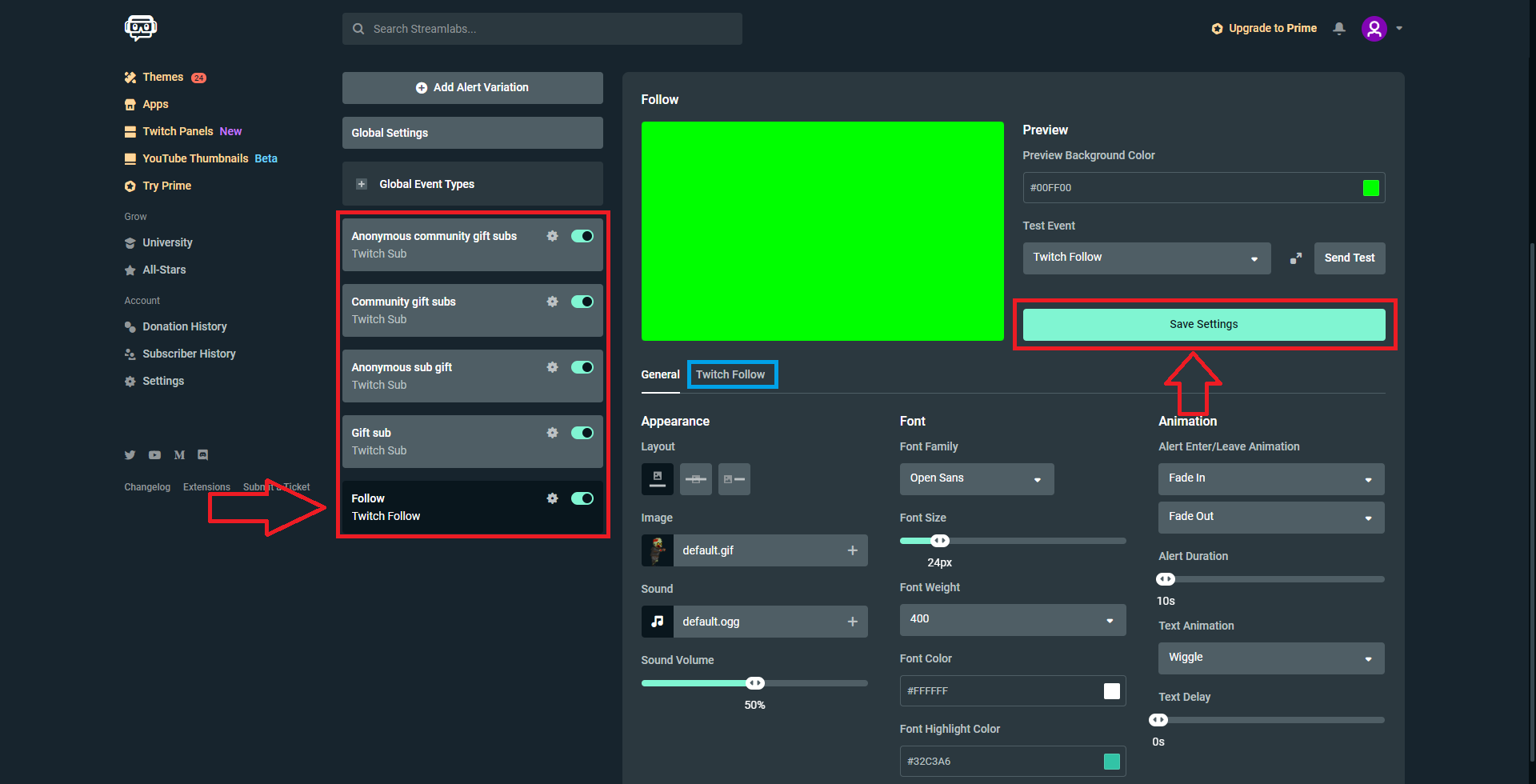Click the Save Settings button
Viewport: 1536px width, 784px height.
click(1204, 325)
